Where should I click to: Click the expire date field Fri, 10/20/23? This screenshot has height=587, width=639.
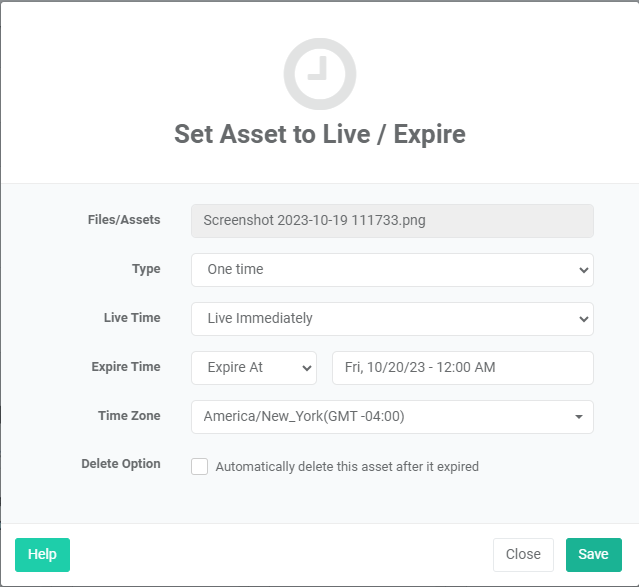point(462,367)
